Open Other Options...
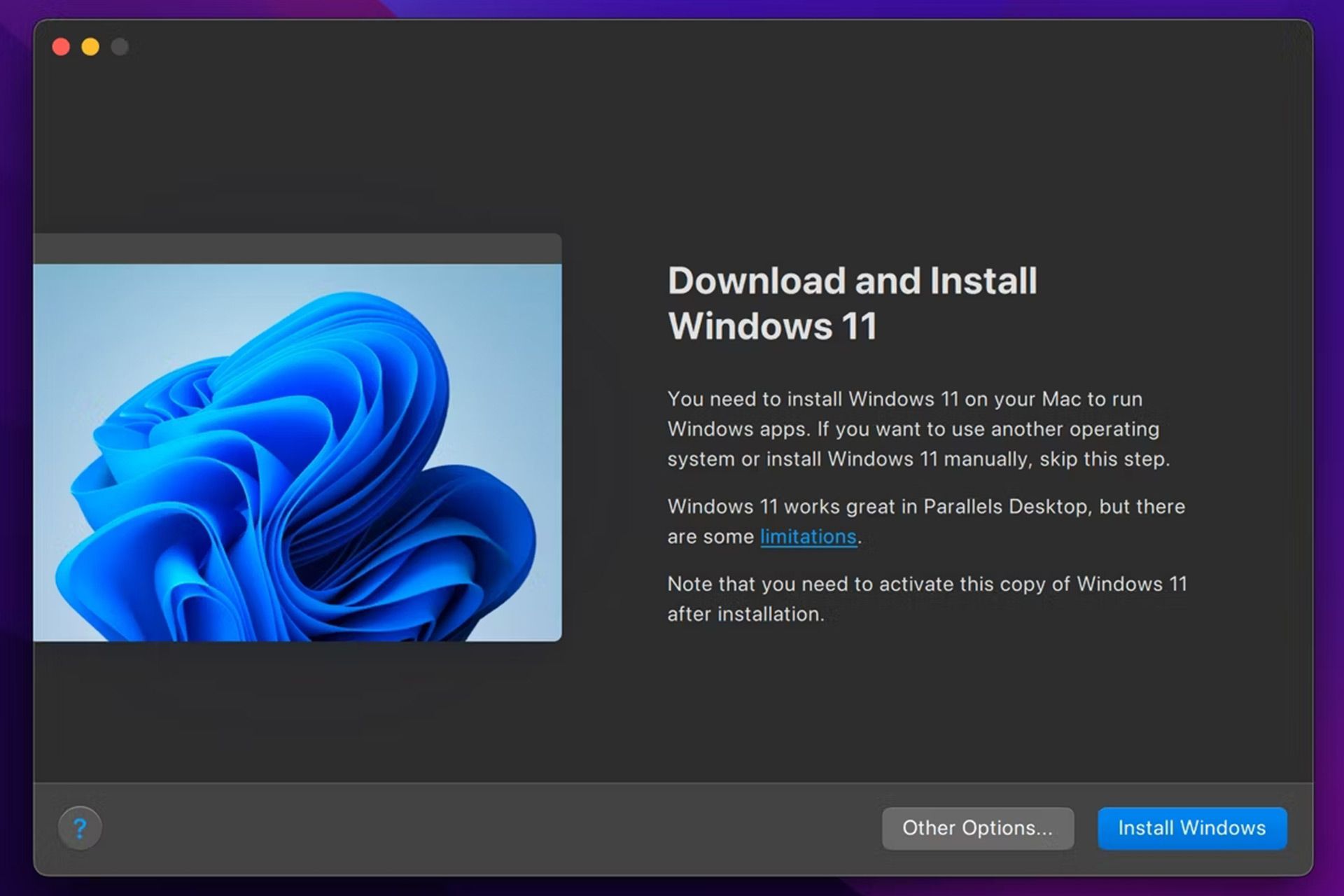 coord(977,828)
